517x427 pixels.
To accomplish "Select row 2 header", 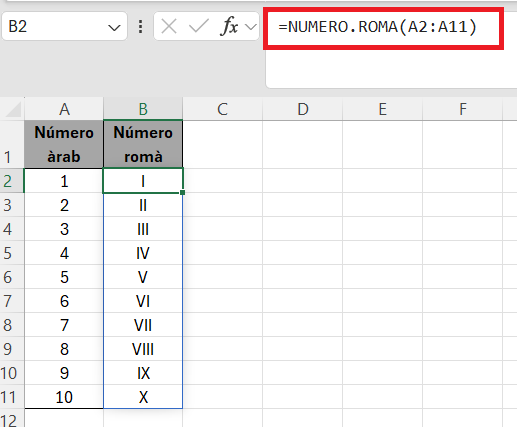I will tap(12, 181).
